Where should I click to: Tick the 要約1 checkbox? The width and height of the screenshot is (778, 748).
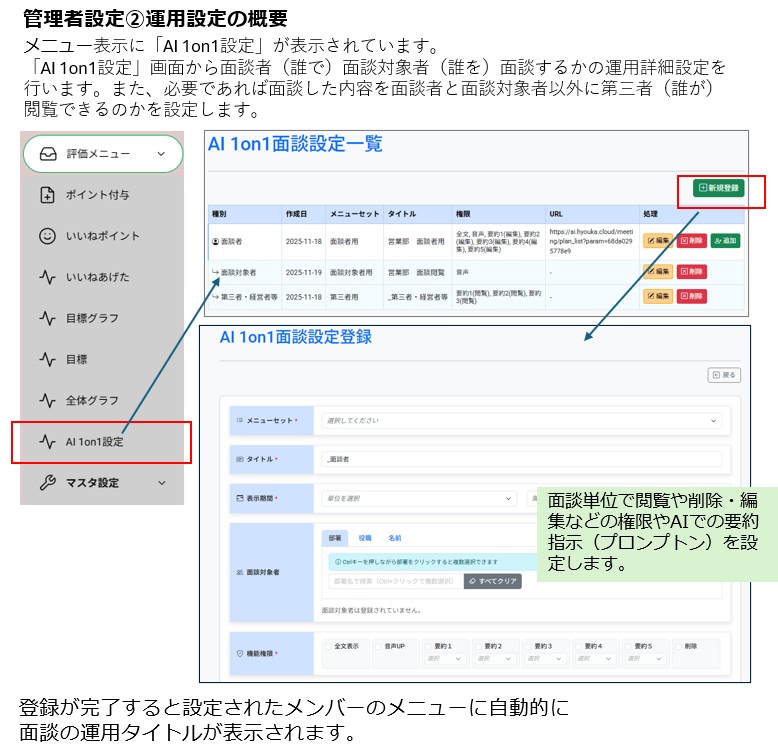(x=429, y=646)
